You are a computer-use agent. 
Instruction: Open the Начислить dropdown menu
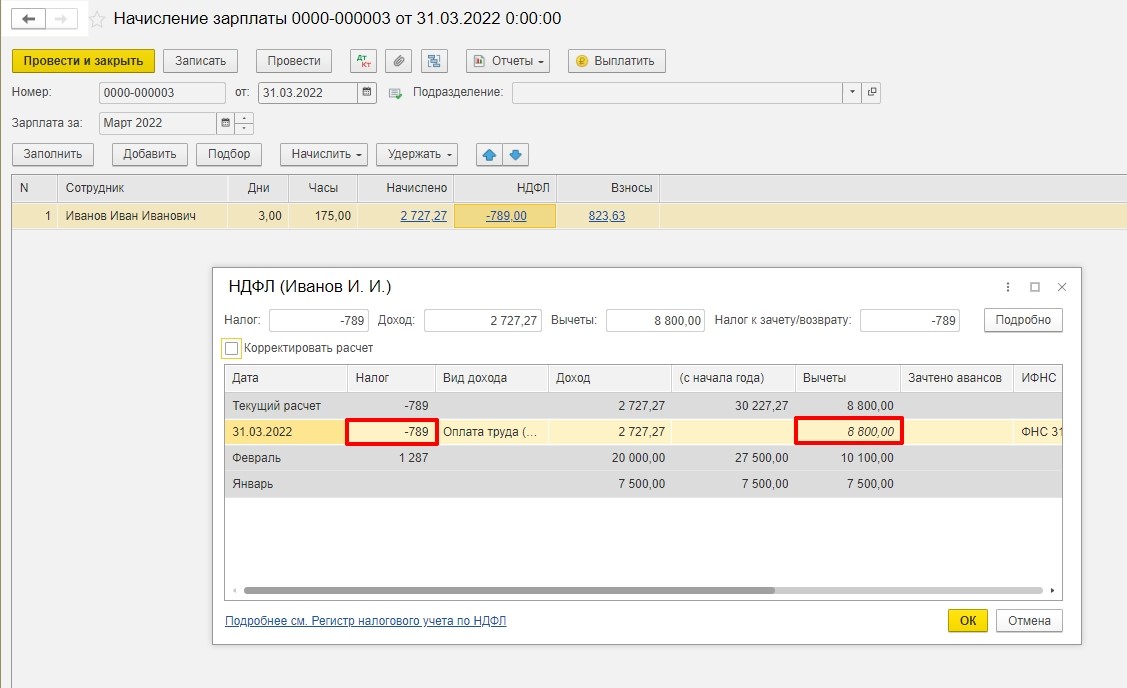324,155
